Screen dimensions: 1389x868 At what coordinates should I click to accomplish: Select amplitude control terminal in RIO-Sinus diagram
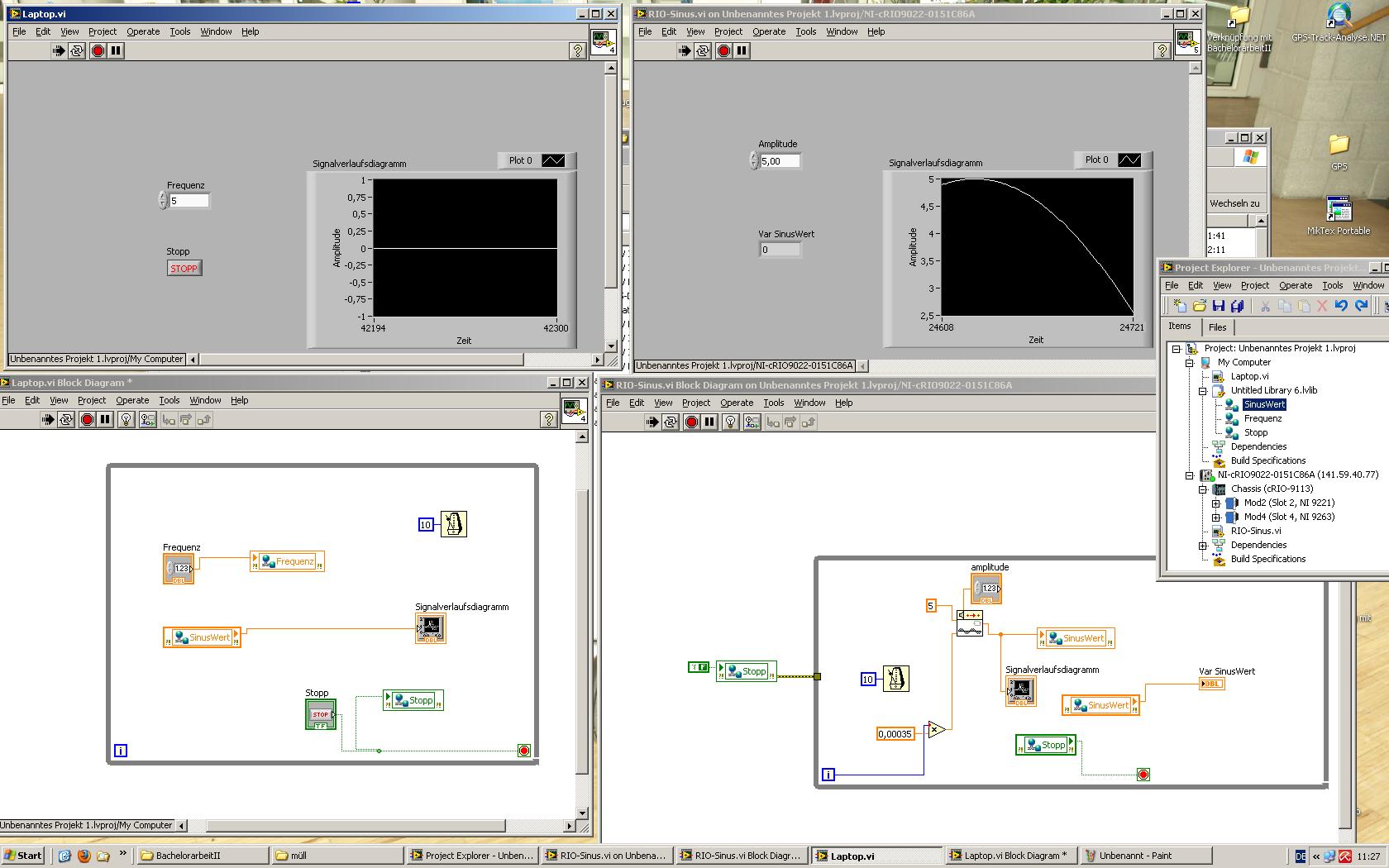(986, 589)
